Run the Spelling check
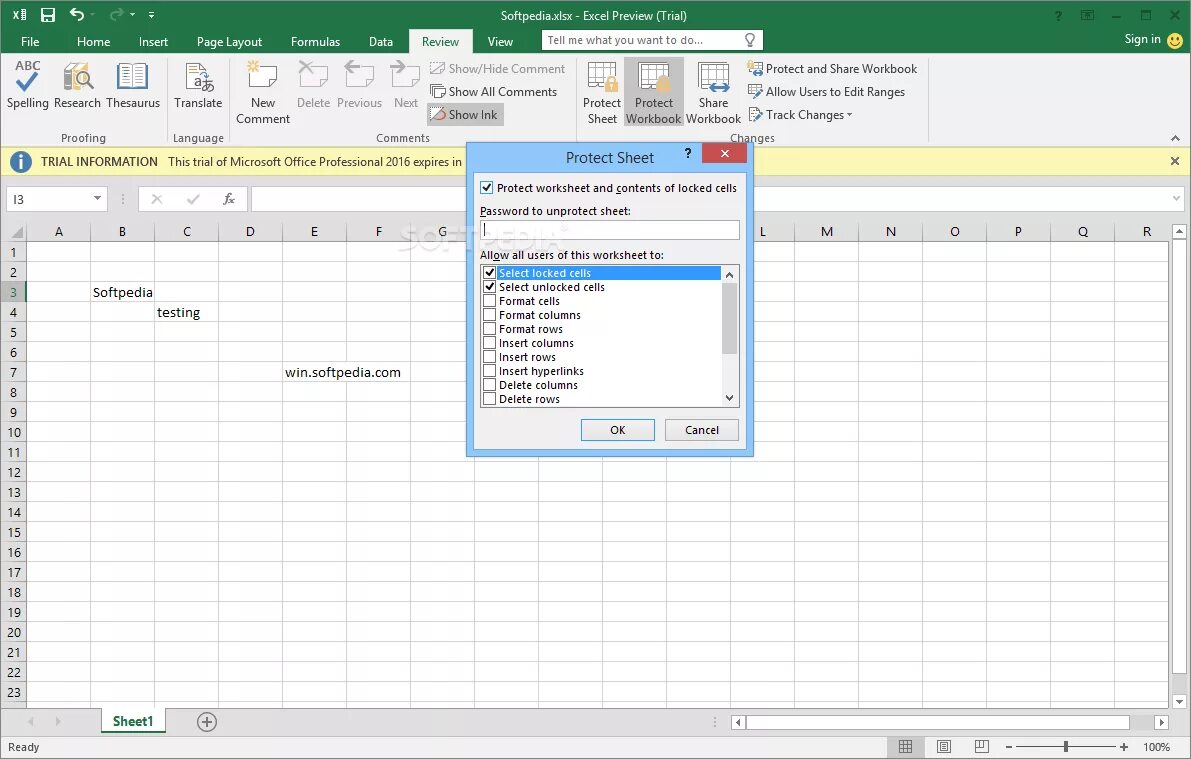Screen dimensions: 1191x759 (27, 84)
